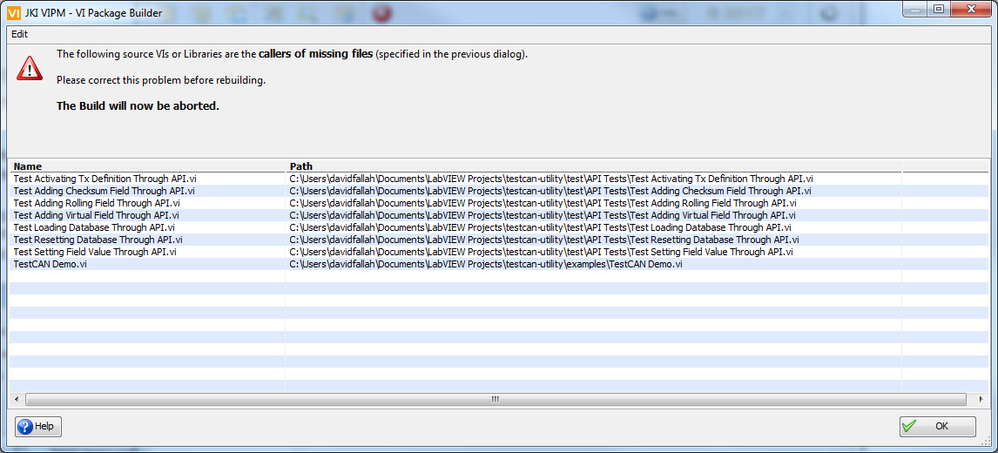Click path of Test Adding Virtual Field

[542, 215]
